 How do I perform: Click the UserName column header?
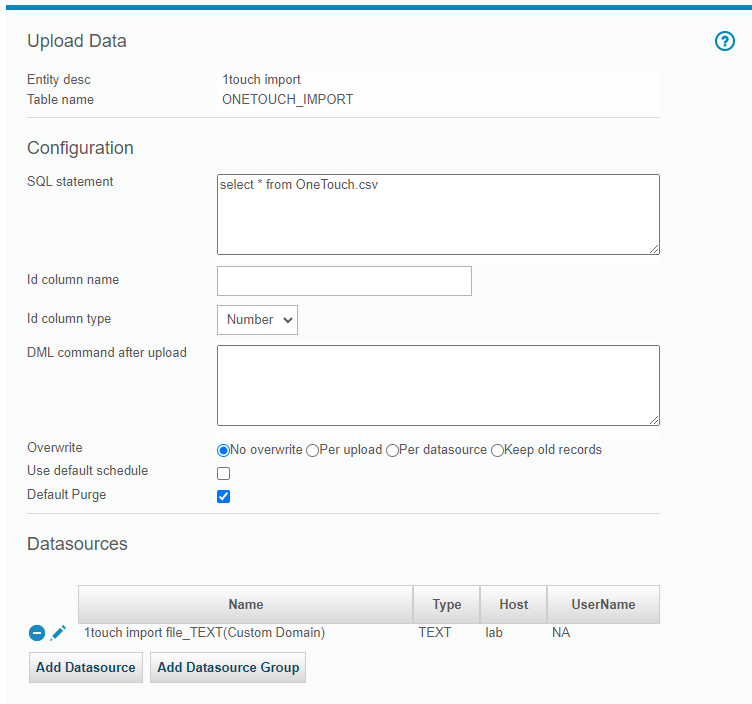click(x=602, y=605)
